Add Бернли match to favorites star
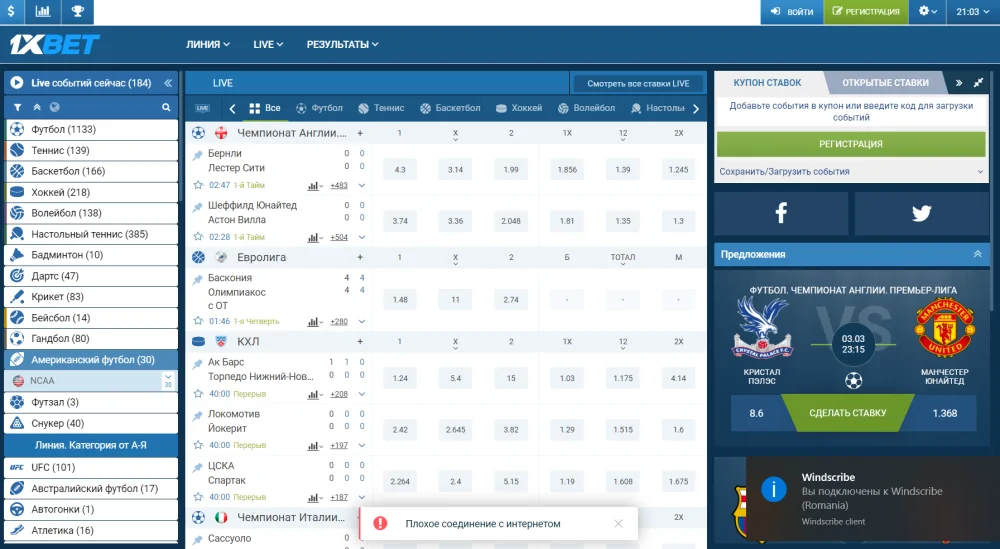This screenshot has width=1000, height=549. (198, 185)
